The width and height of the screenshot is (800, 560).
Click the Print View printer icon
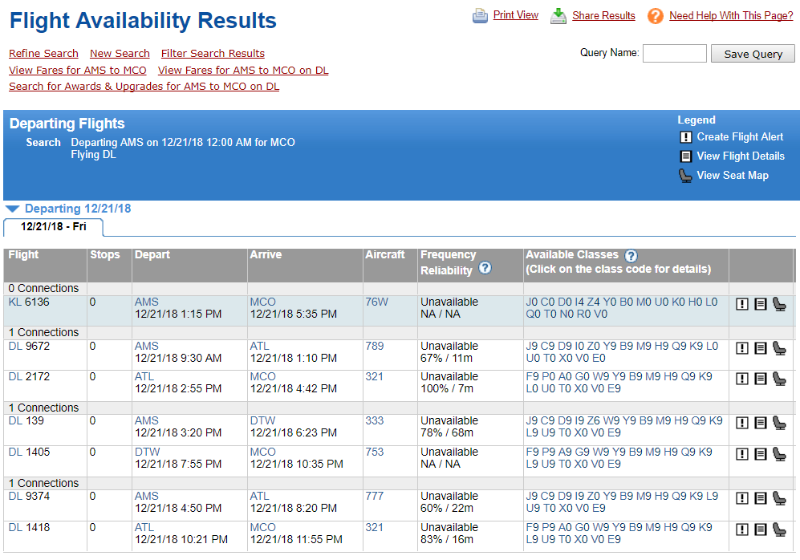click(480, 15)
